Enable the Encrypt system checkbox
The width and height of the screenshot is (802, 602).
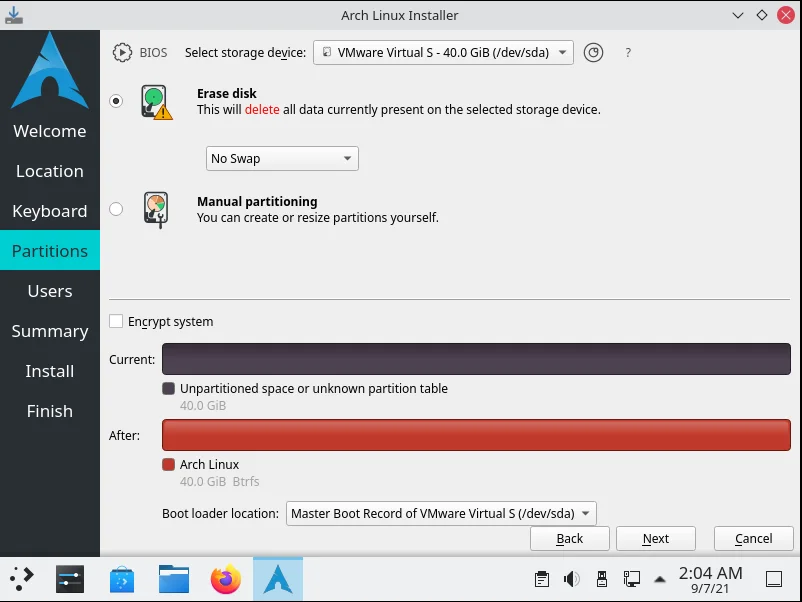[x=117, y=321]
